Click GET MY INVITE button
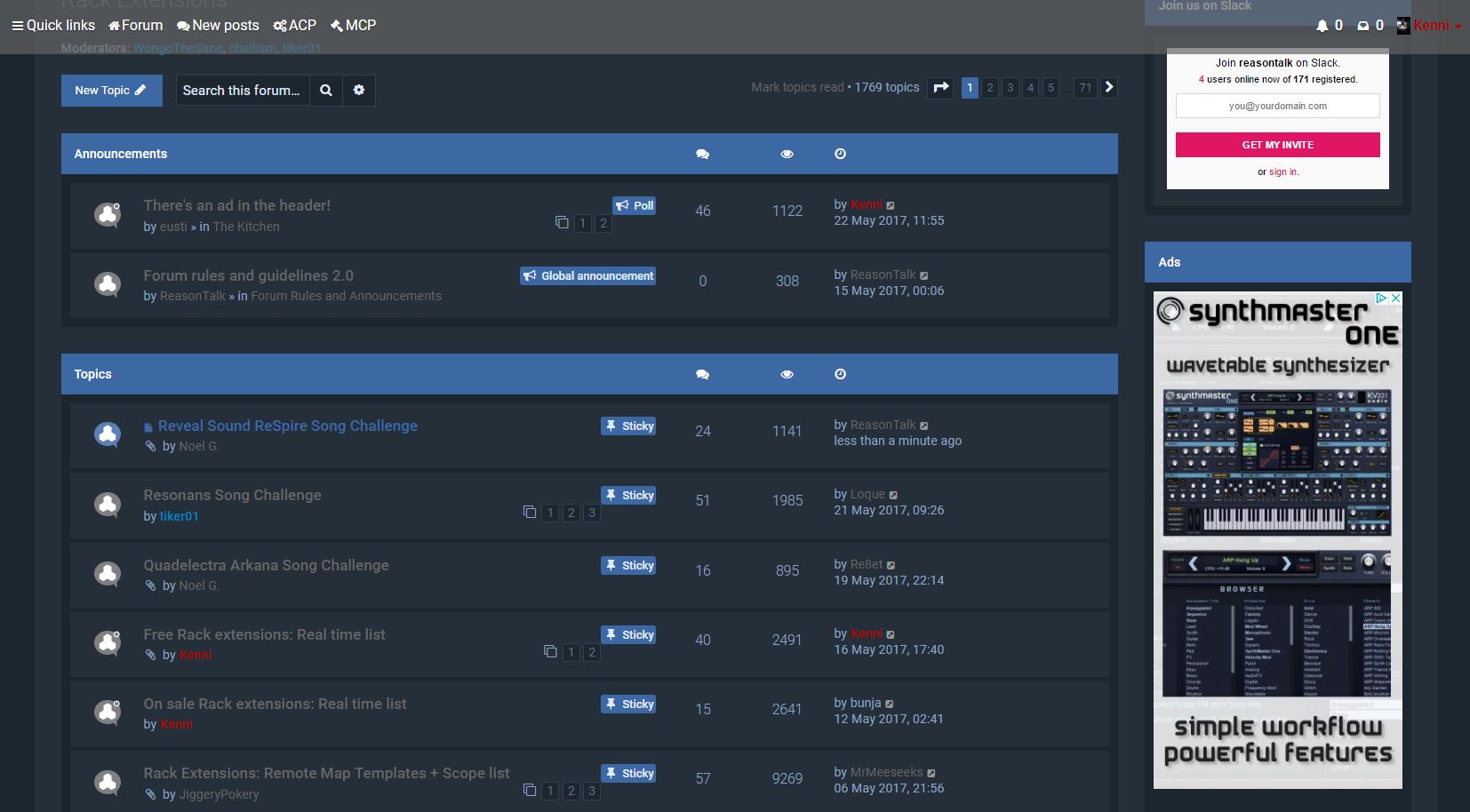 pos(1277,145)
